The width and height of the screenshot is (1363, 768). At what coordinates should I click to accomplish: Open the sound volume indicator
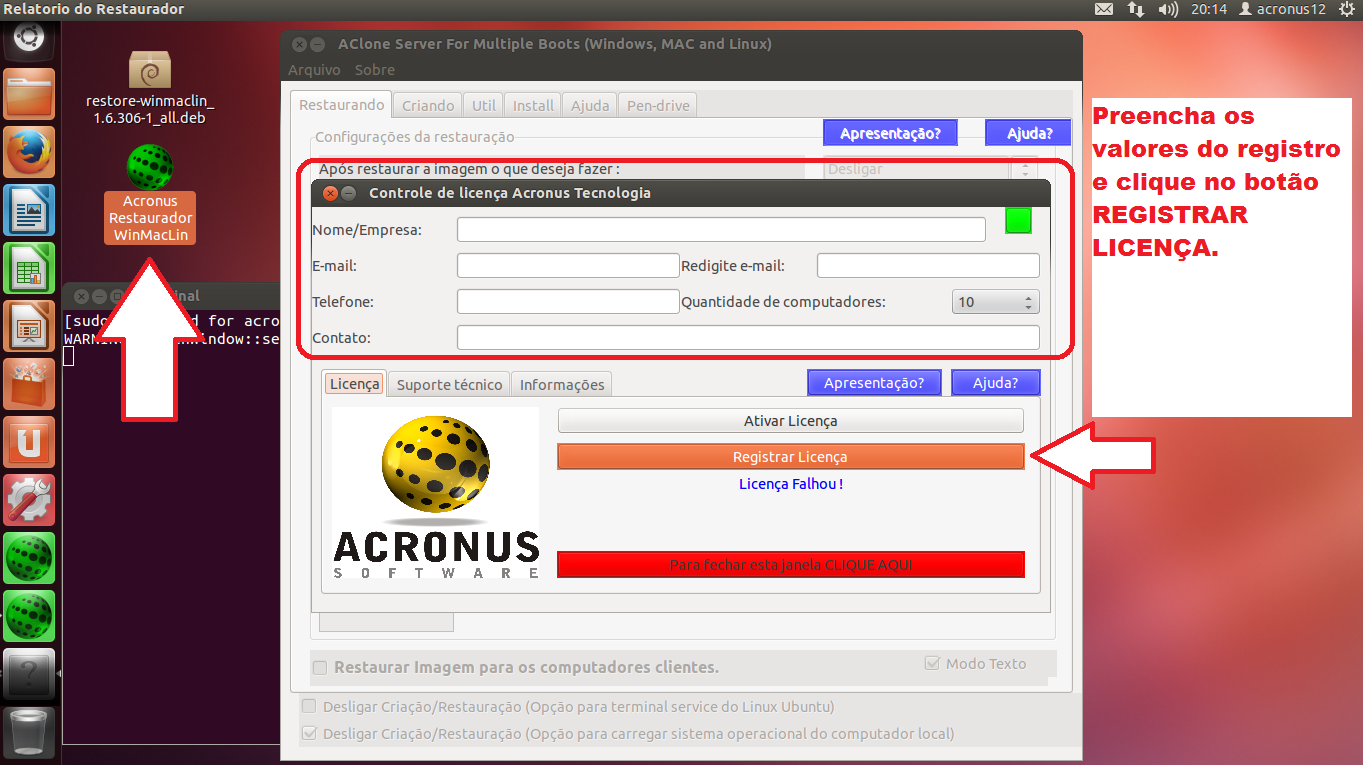point(1168,9)
